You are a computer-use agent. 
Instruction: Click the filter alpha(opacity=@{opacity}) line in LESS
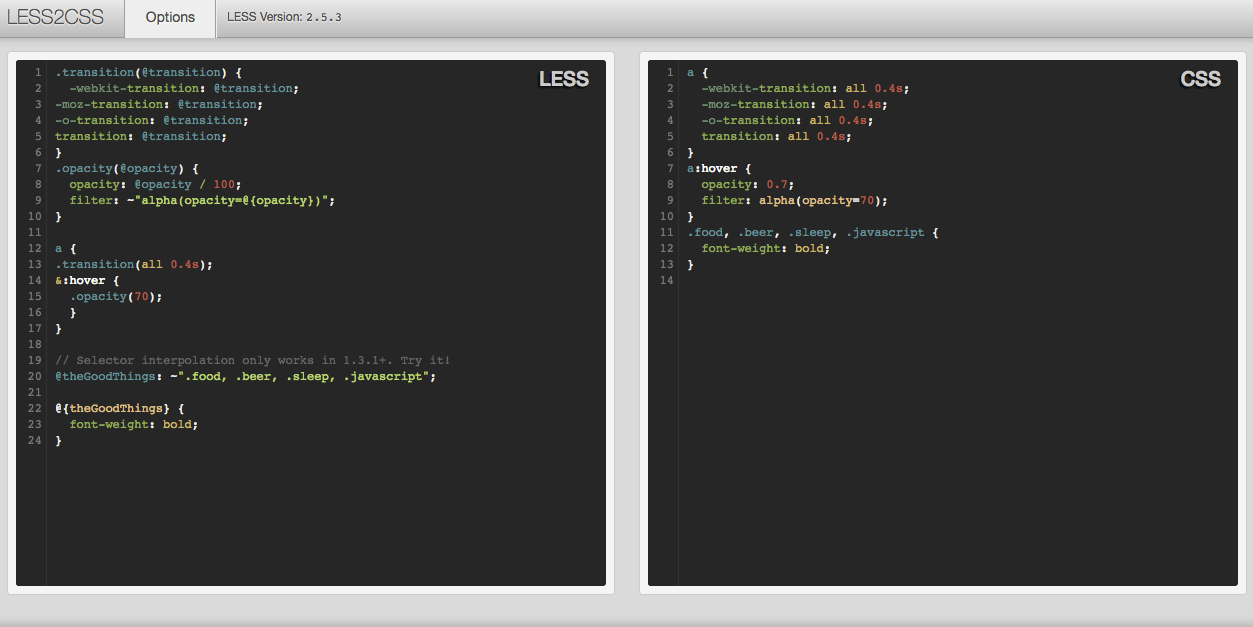pos(202,200)
